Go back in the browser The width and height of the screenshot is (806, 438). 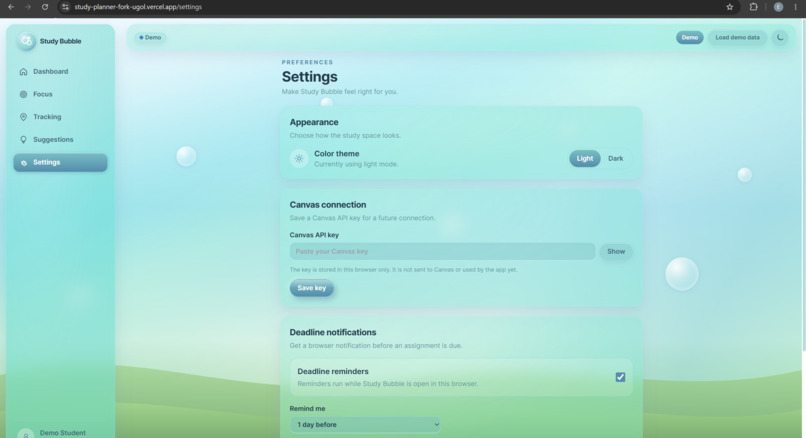pyautogui.click(x=11, y=7)
